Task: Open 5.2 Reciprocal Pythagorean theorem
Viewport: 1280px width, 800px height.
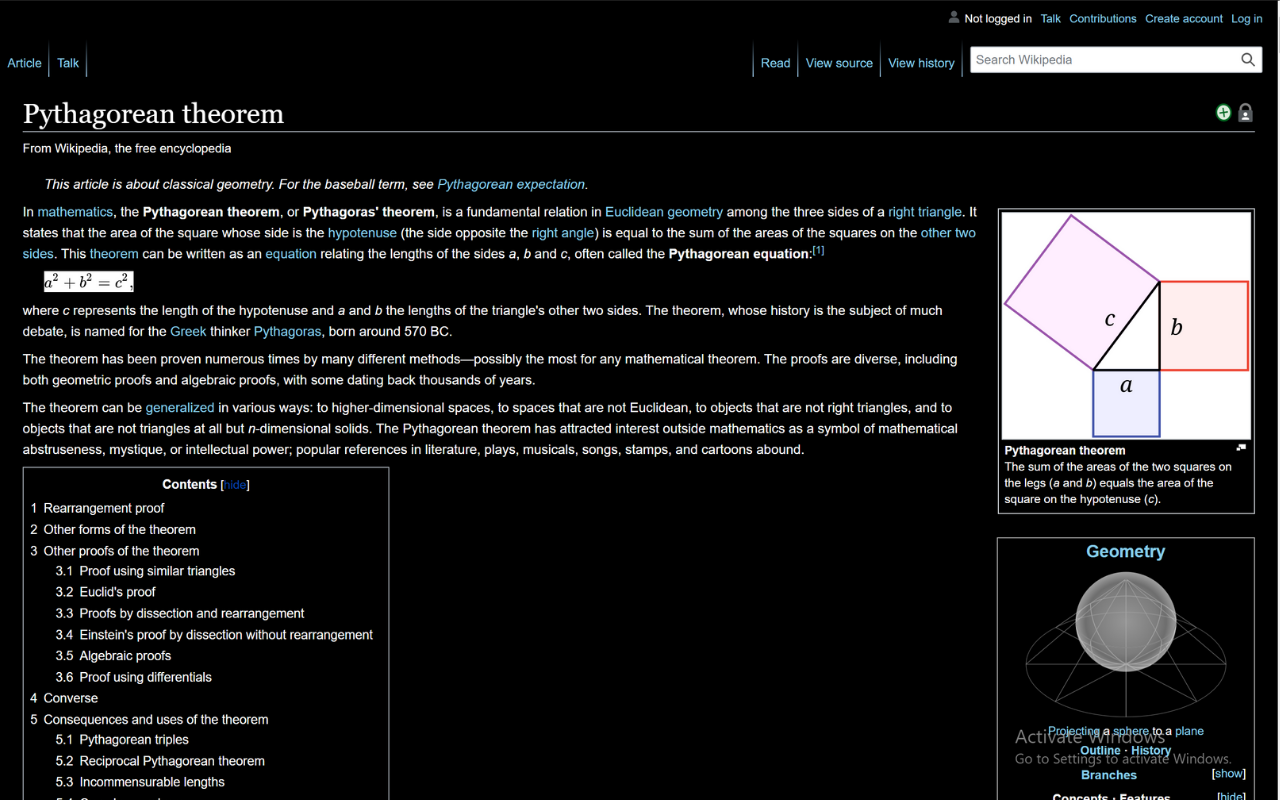Action: (160, 761)
